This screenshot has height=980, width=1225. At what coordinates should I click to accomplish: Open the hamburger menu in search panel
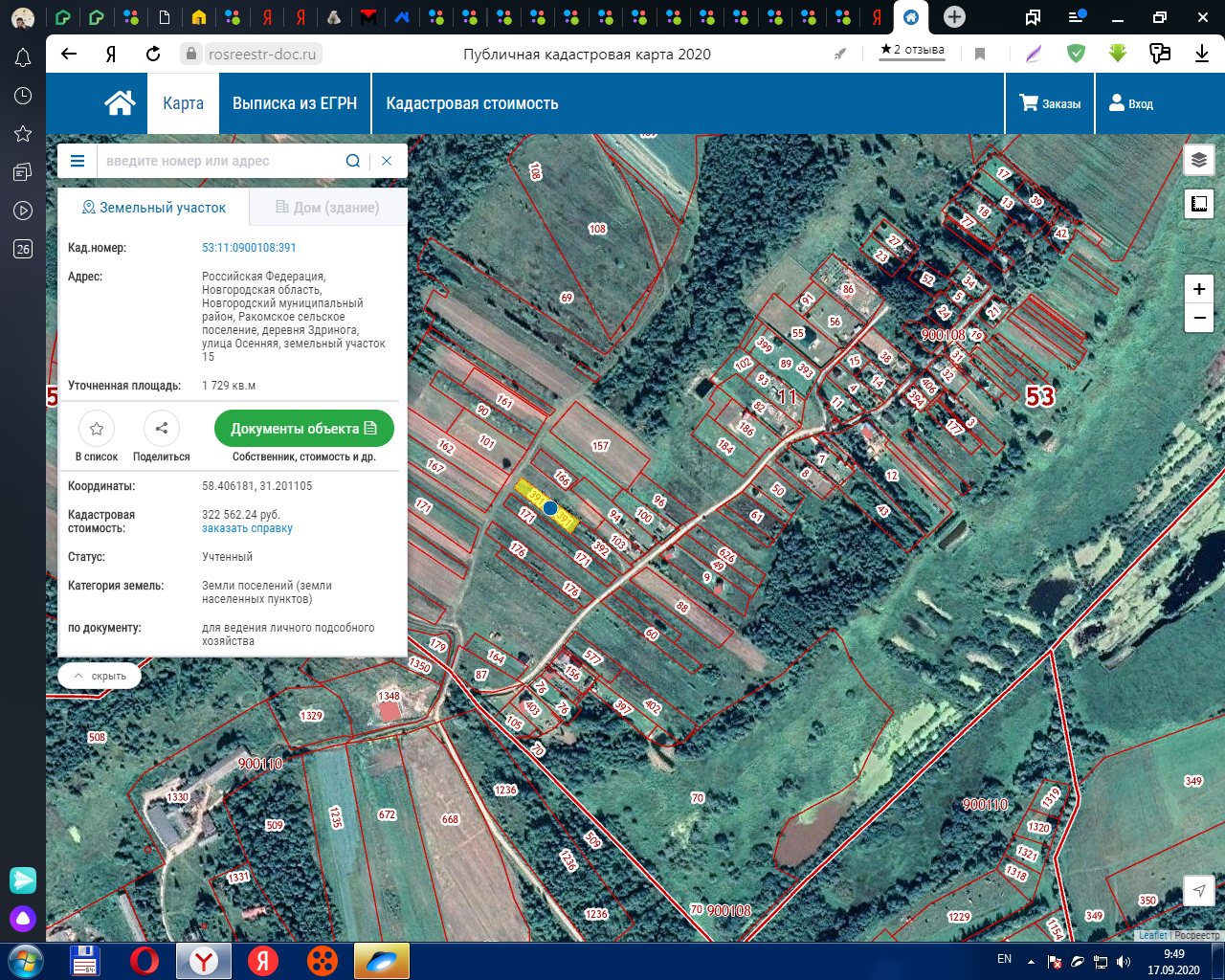click(x=78, y=161)
